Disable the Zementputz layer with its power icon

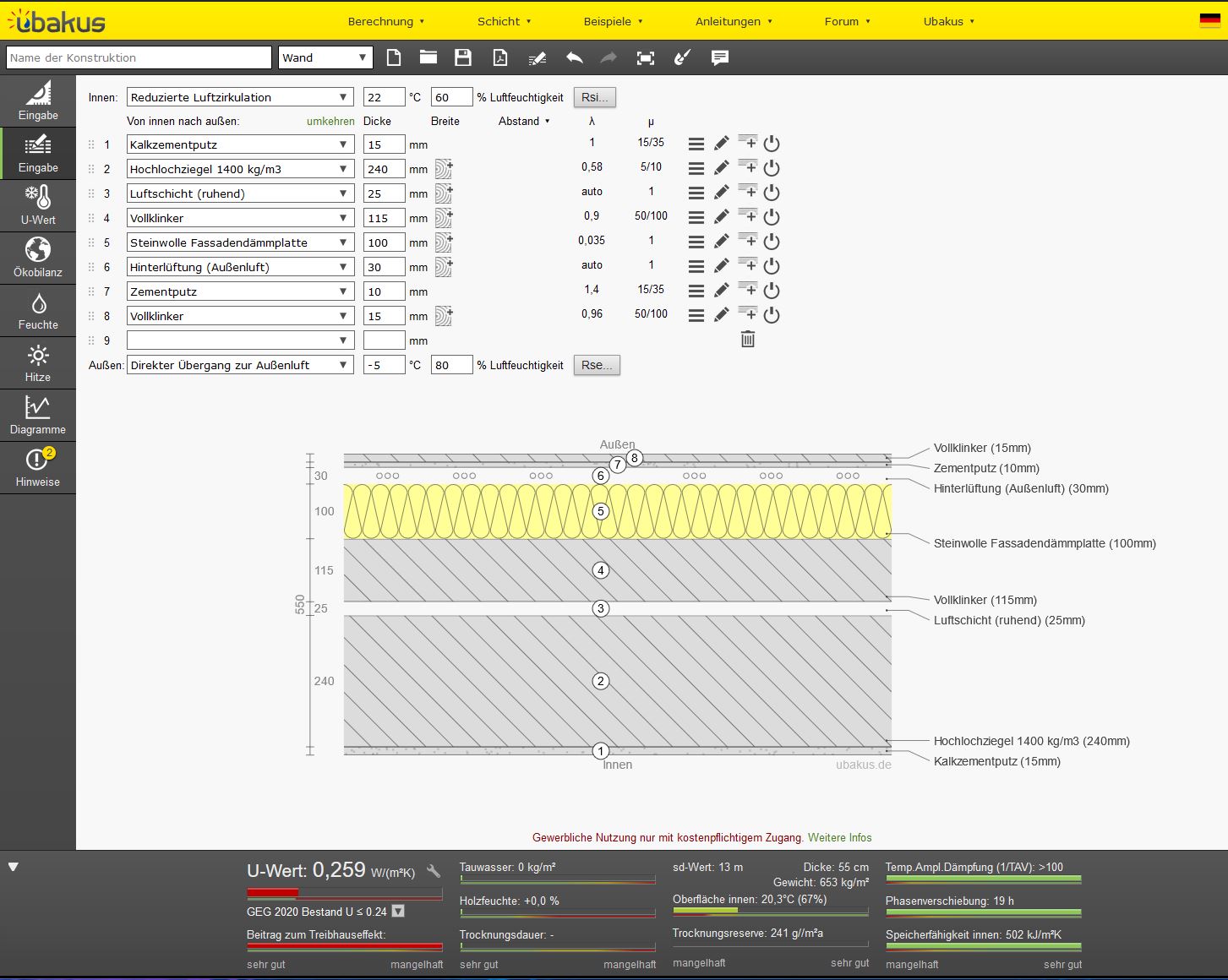click(771, 291)
